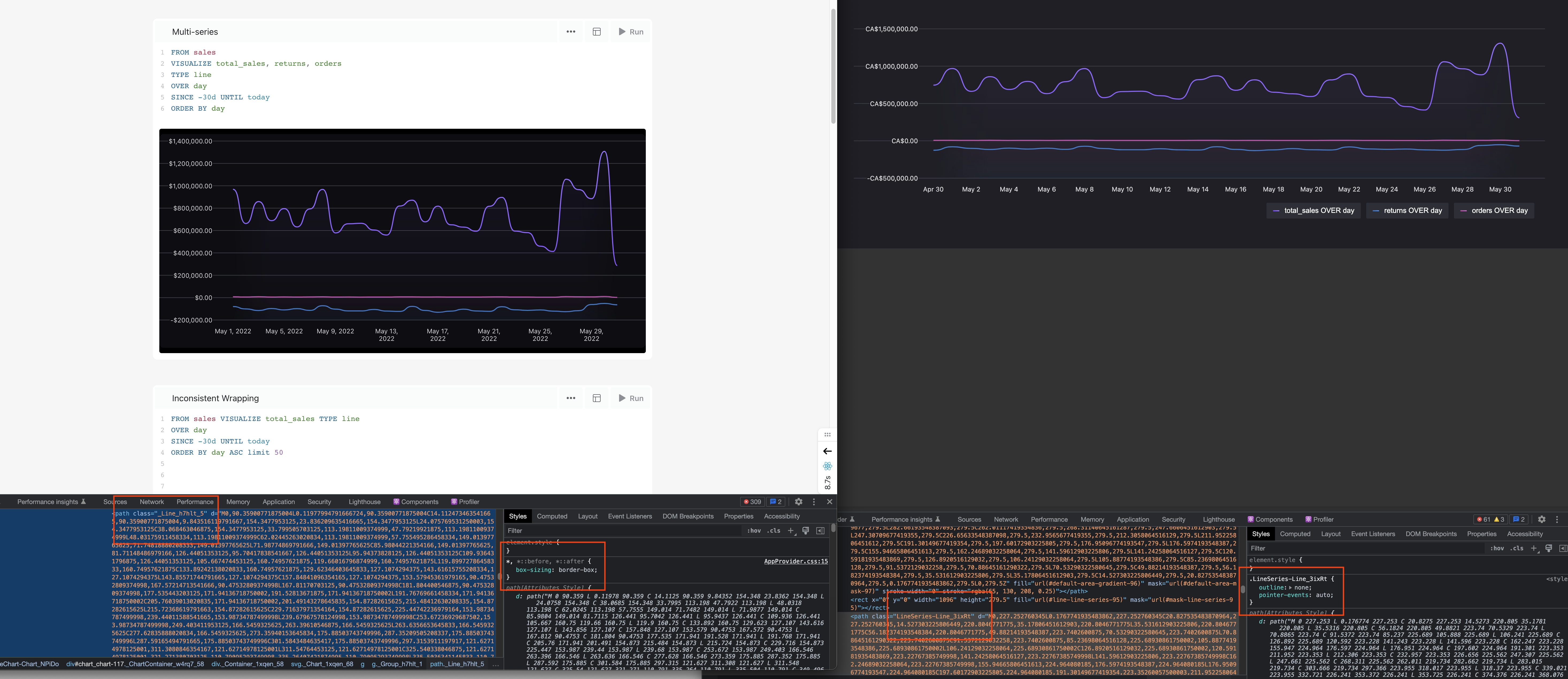Select g._Group_h7hlt_1 breadcrumb

point(397,664)
